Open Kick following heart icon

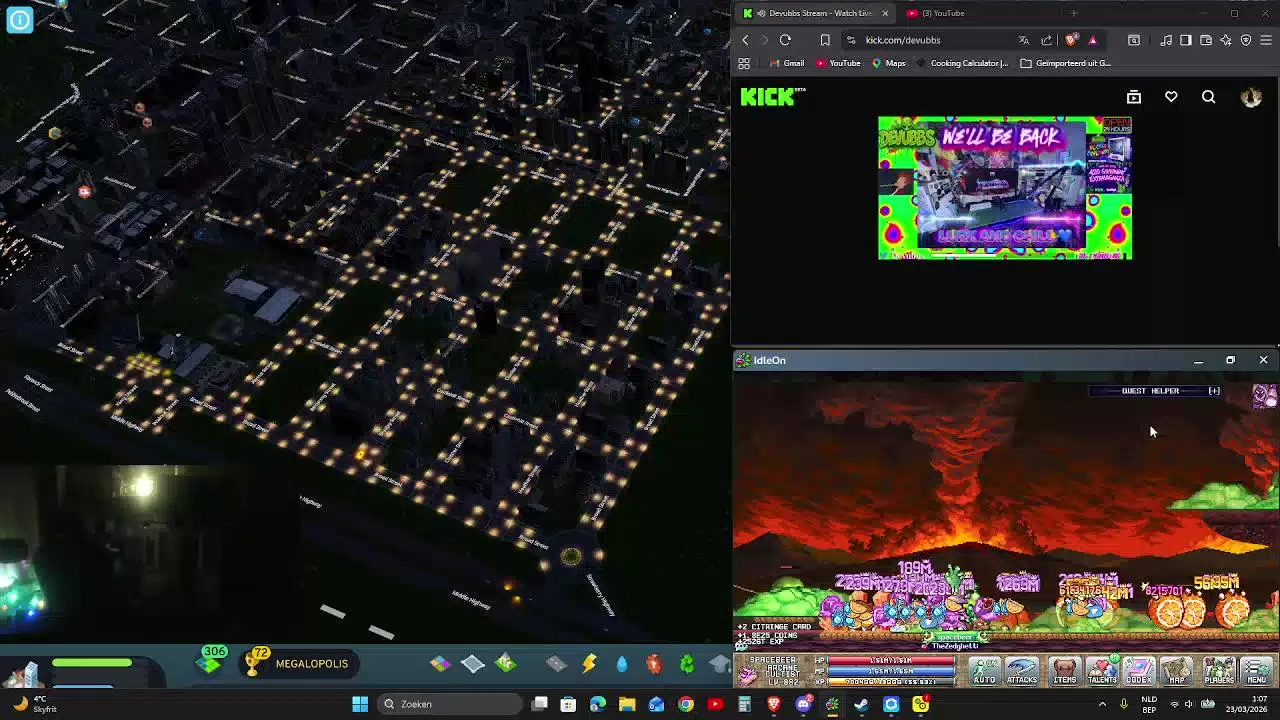click(1171, 97)
